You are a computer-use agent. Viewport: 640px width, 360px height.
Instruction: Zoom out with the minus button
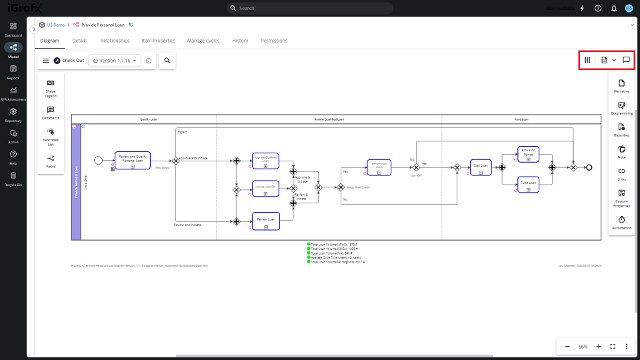567,346
